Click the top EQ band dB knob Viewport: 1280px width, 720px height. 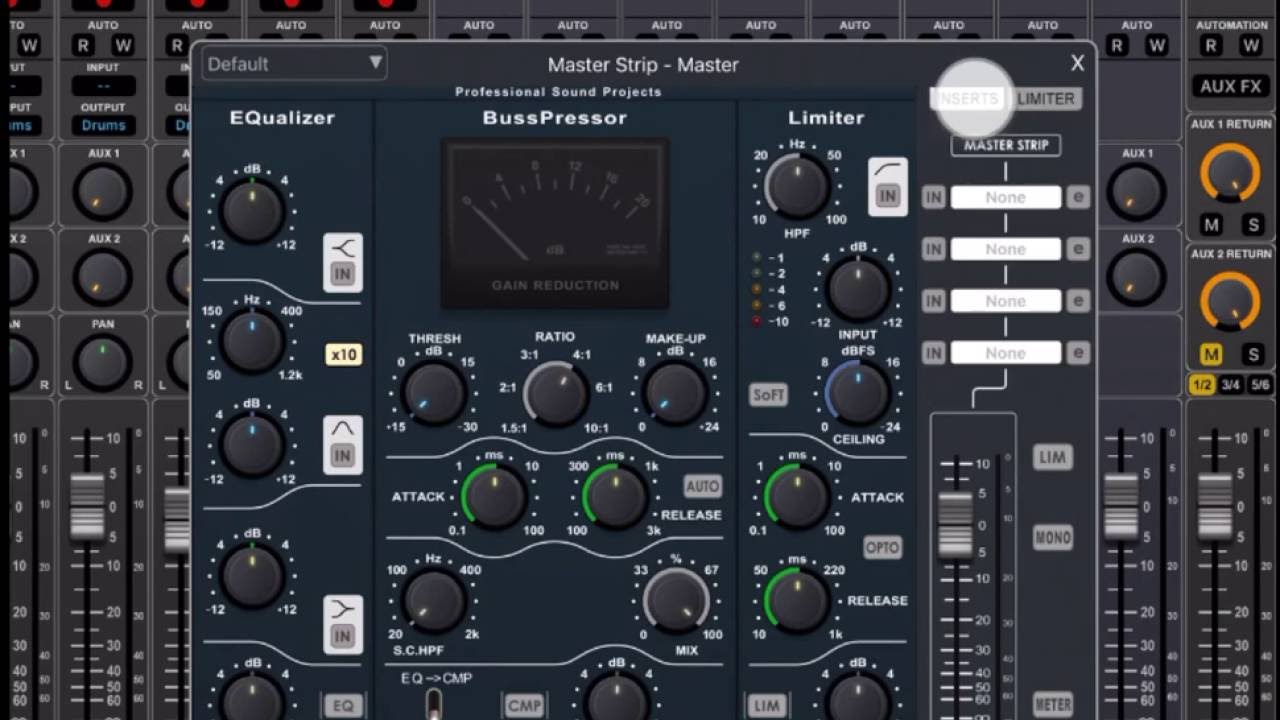(252, 211)
